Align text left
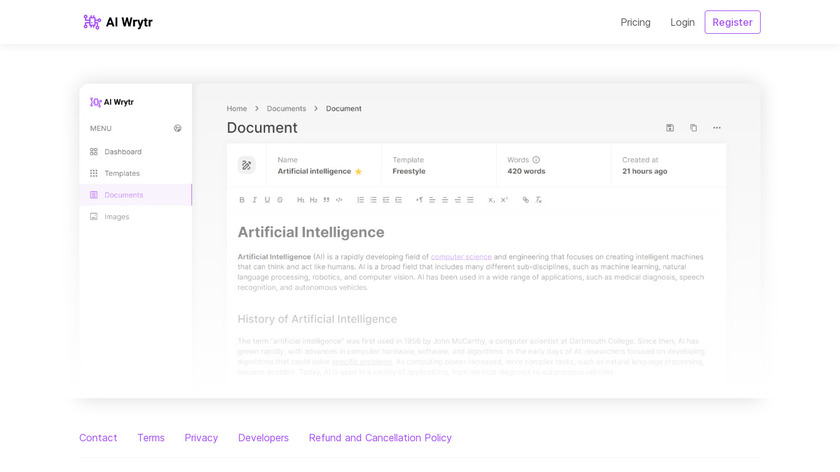840x472 pixels. pos(432,200)
